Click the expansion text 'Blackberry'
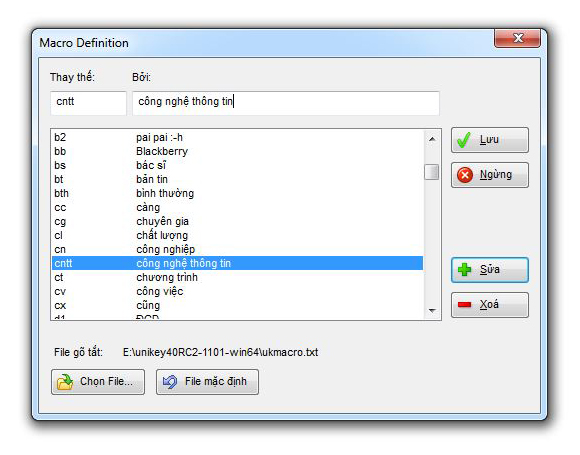Screen dimensions: 580x455 pyautogui.click(x=162, y=151)
